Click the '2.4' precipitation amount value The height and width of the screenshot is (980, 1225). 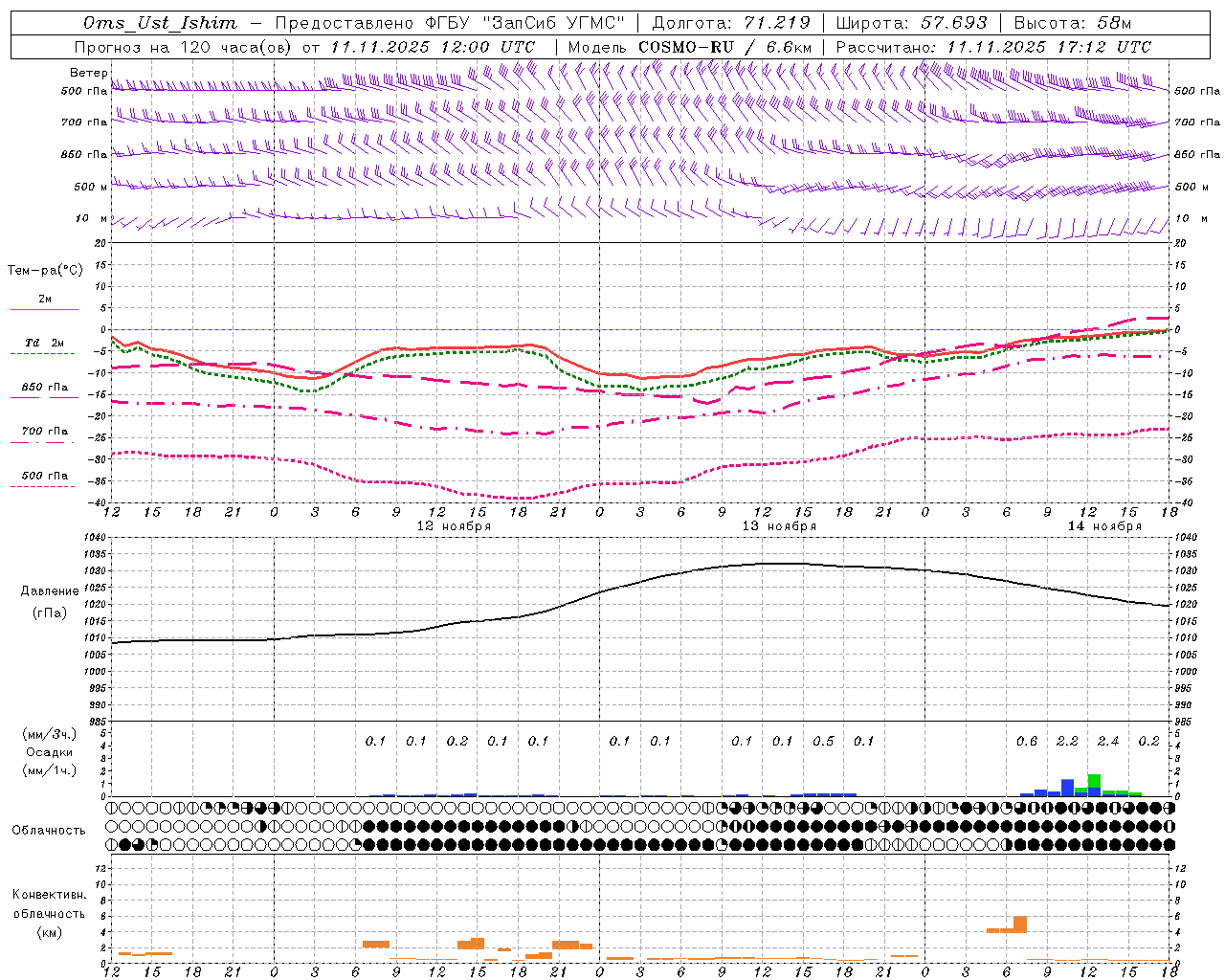[x=1107, y=742]
